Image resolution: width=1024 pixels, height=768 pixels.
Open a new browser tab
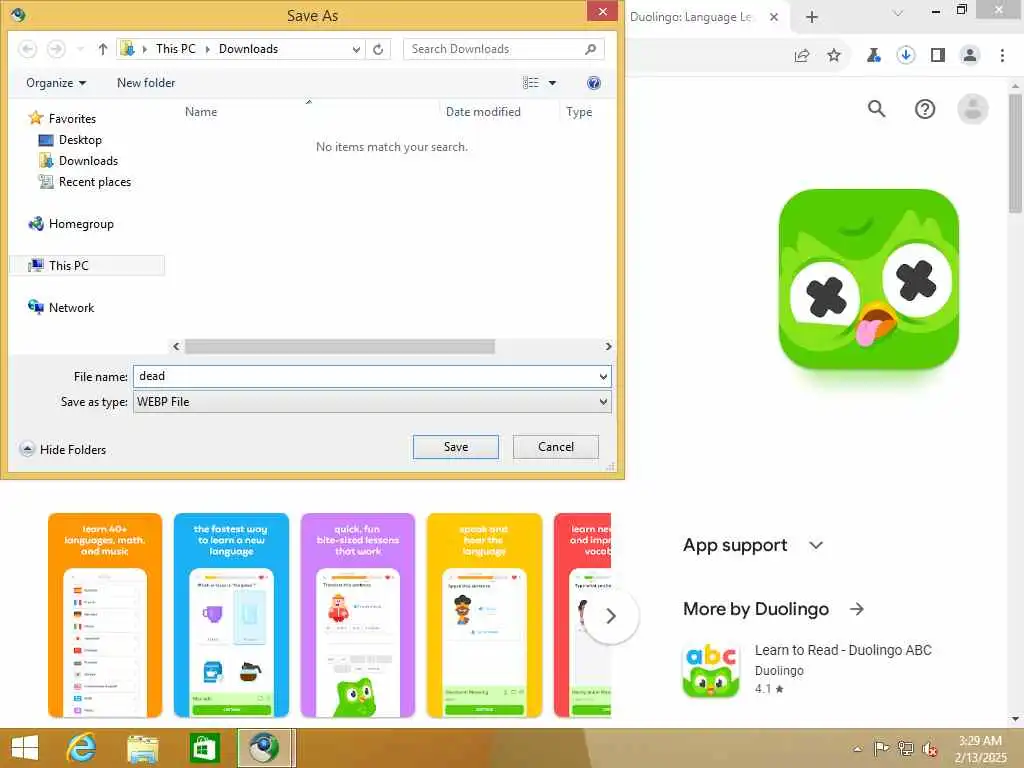click(x=812, y=17)
